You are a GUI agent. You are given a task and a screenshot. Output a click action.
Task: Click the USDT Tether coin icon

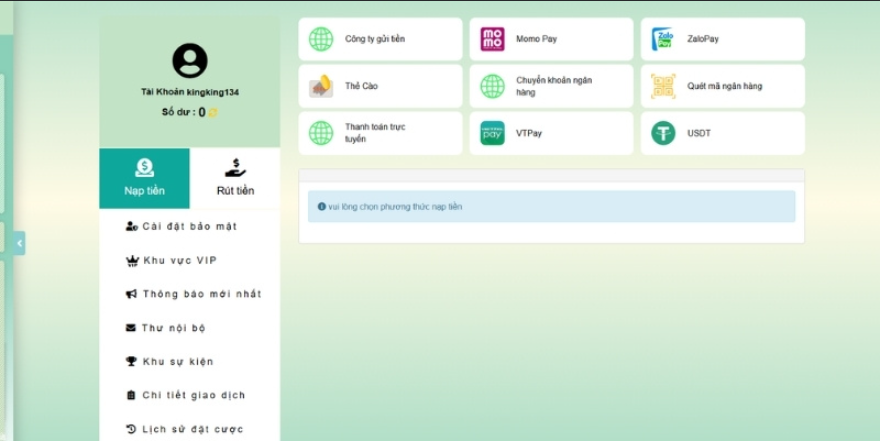pyautogui.click(x=663, y=133)
